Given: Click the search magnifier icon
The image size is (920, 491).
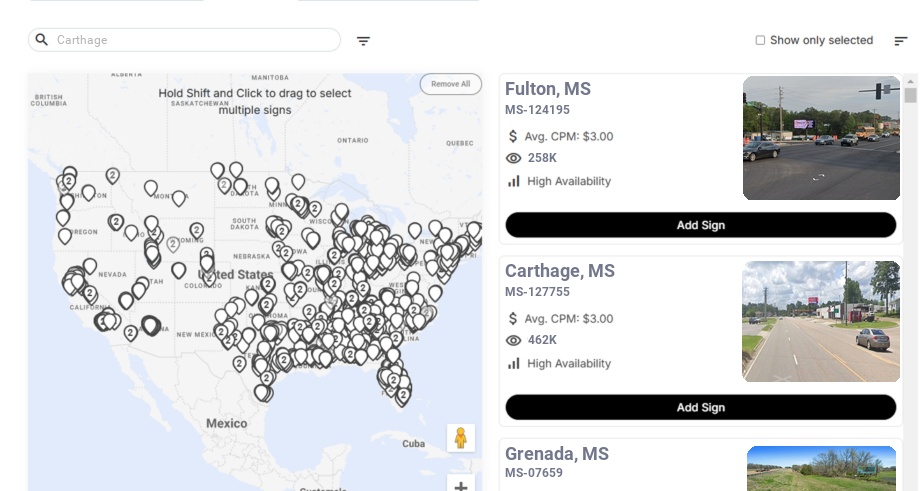Looking at the screenshot, I should click(42, 40).
